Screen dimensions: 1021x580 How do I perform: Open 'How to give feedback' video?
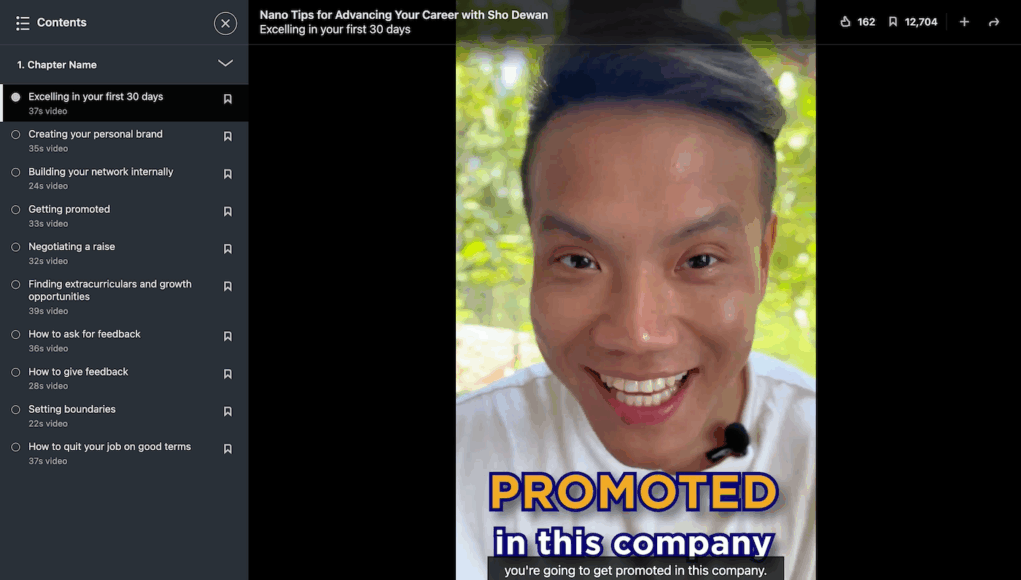point(78,372)
